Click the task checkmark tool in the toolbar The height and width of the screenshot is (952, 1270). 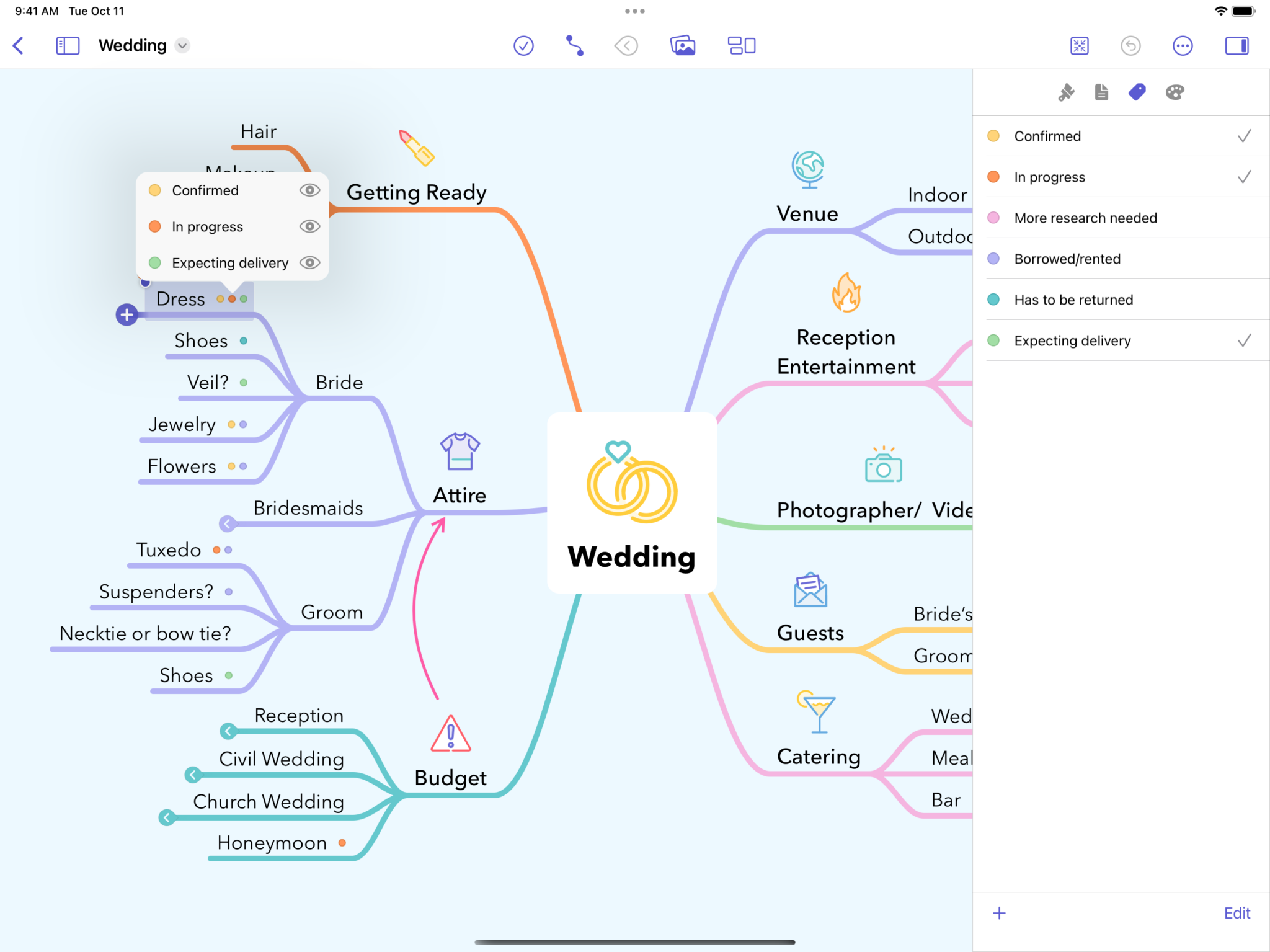coord(523,45)
